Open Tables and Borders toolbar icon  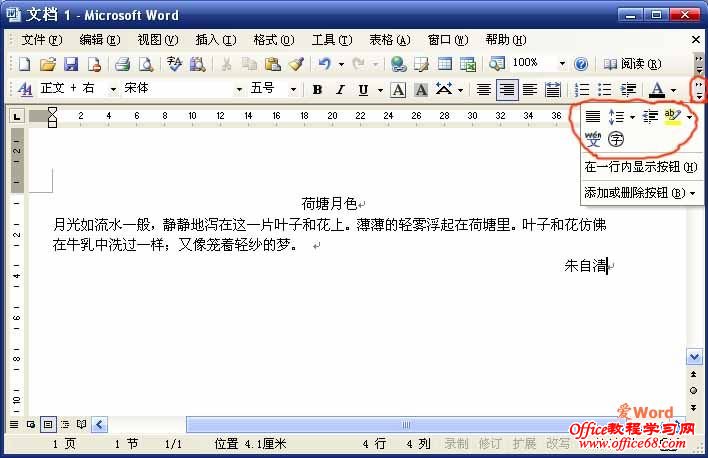(x=421, y=64)
